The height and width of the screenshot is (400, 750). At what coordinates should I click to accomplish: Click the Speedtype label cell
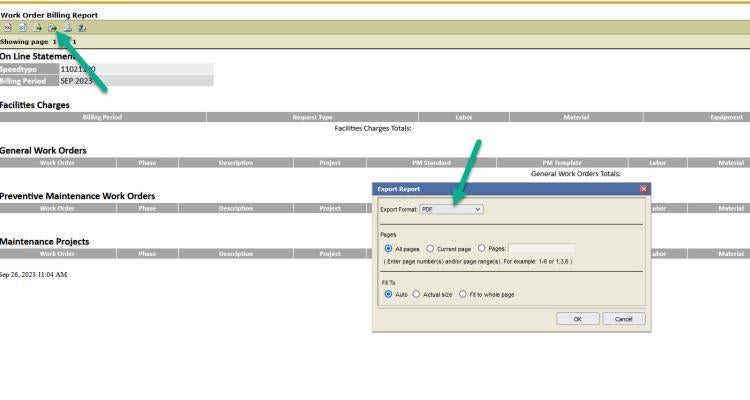coord(29,69)
